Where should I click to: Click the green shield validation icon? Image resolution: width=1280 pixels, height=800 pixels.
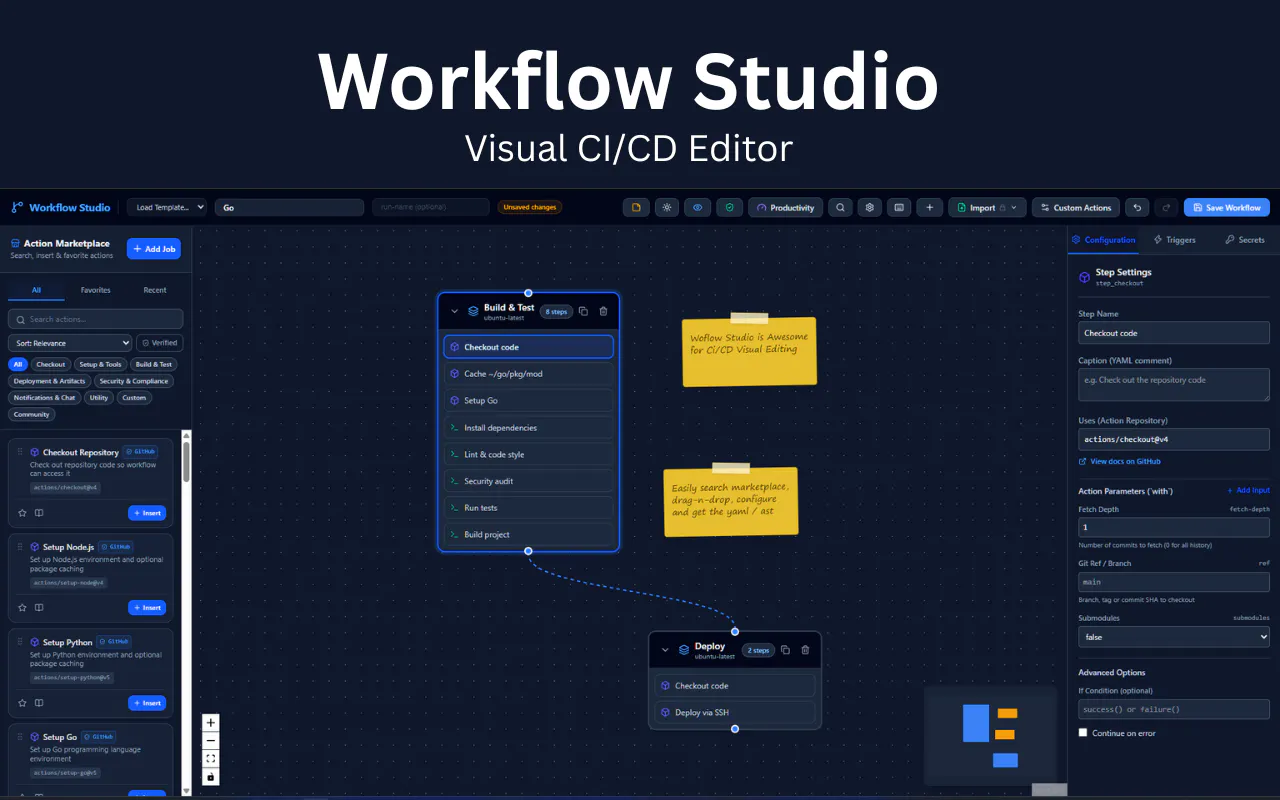pos(730,207)
